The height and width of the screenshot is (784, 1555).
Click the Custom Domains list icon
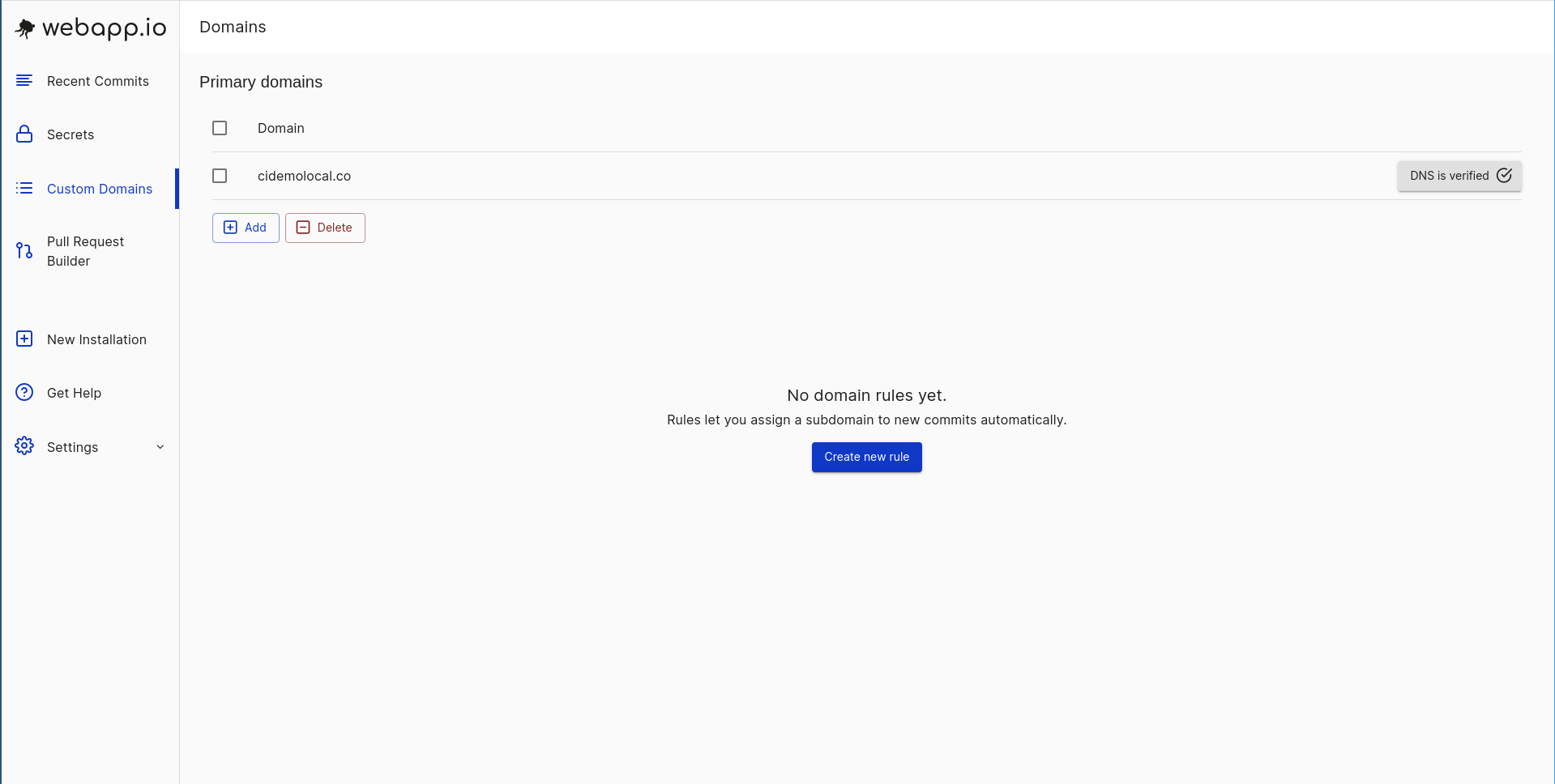click(x=24, y=188)
